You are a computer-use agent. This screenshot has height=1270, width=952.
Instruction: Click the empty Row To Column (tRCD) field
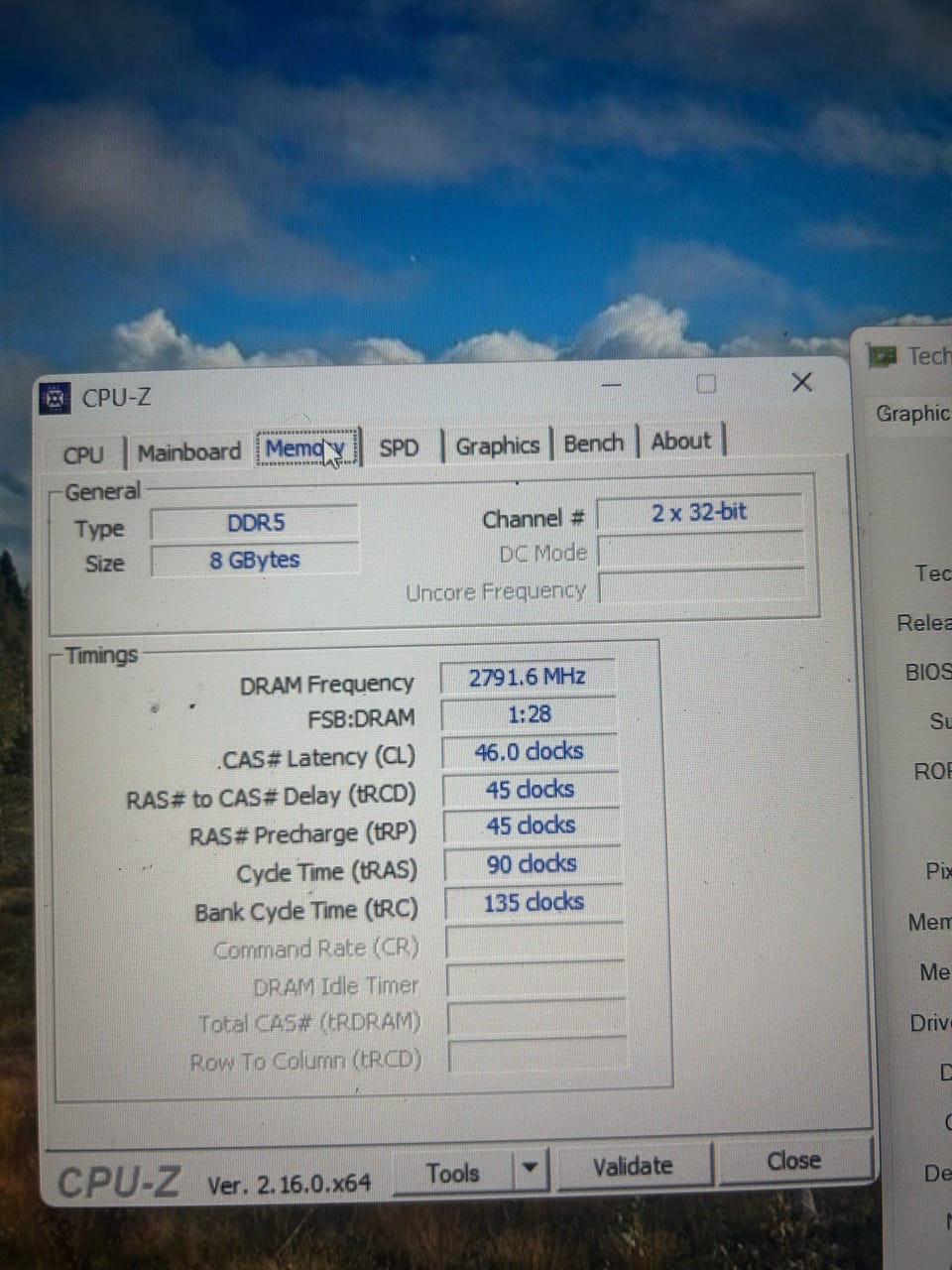(537, 1056)
